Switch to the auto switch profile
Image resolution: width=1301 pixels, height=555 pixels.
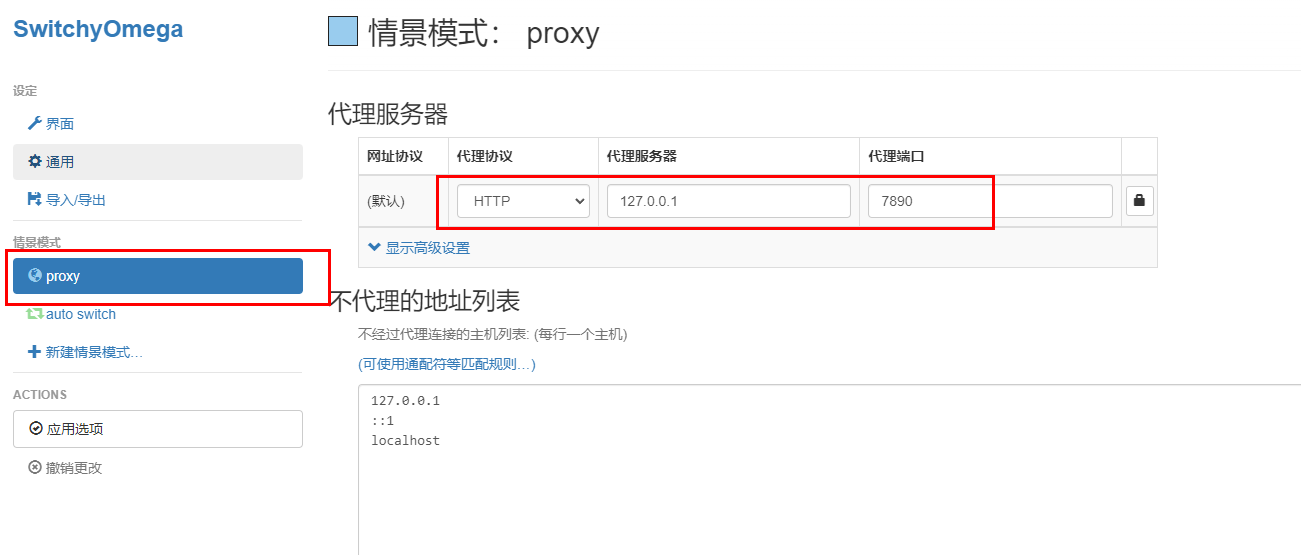coord(80,314)
